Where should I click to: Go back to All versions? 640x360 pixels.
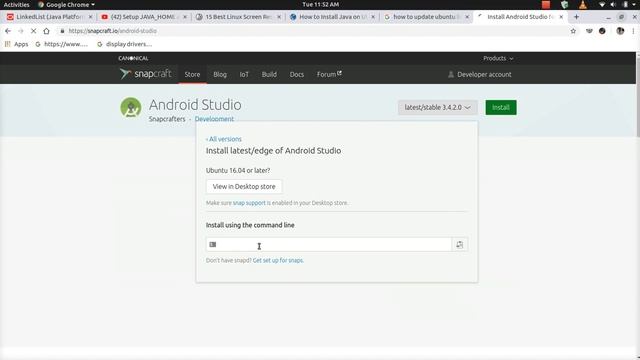[x=224, y=139]
